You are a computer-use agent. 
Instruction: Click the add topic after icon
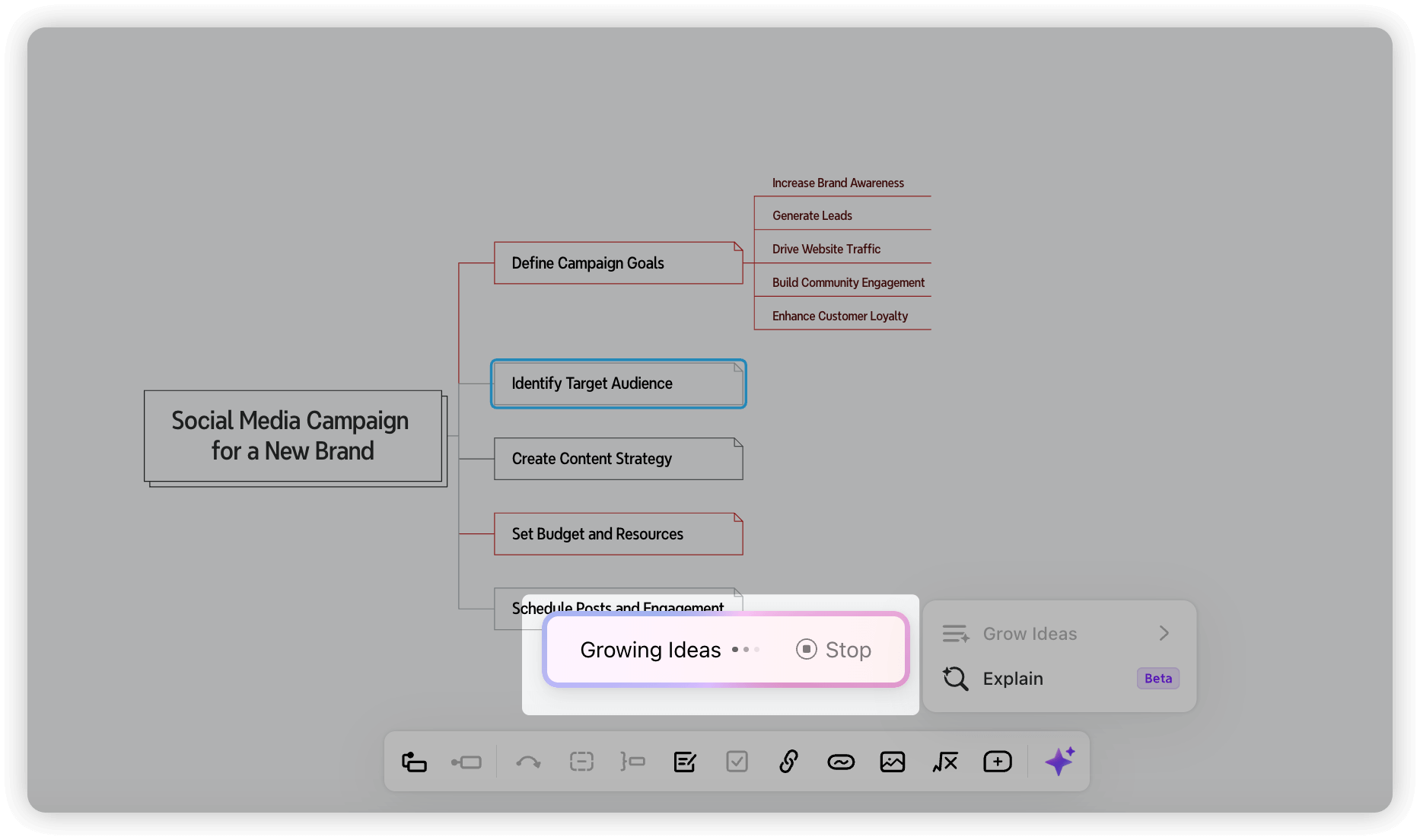pos(466,762)
